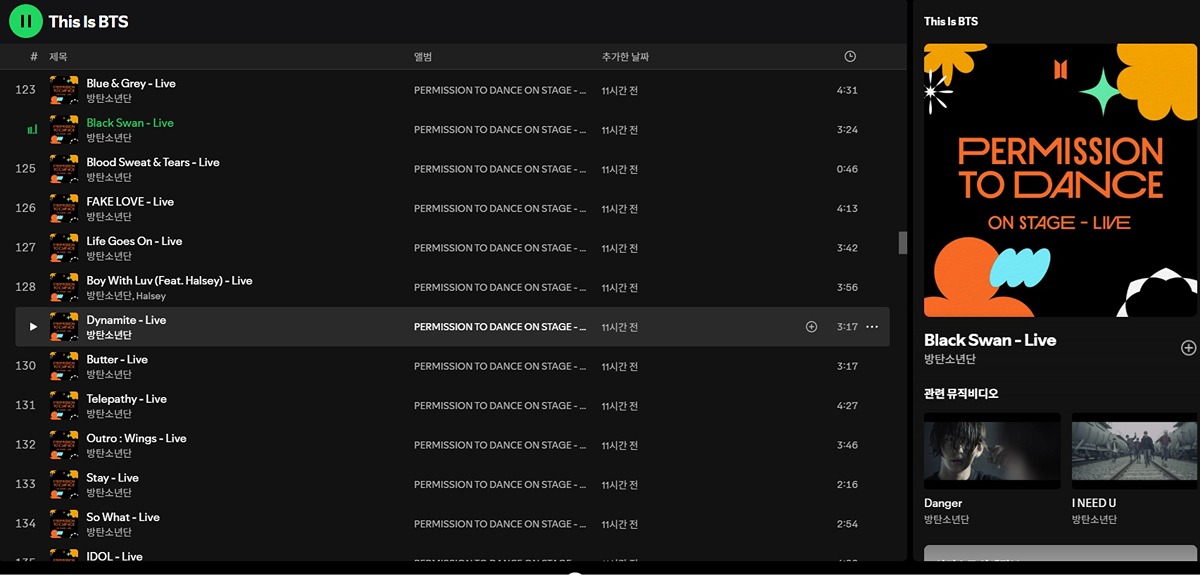Open the Permission to Dance cover in sidebar
The width and height of the screenshot is (1200, 576).
(1060, 180)
